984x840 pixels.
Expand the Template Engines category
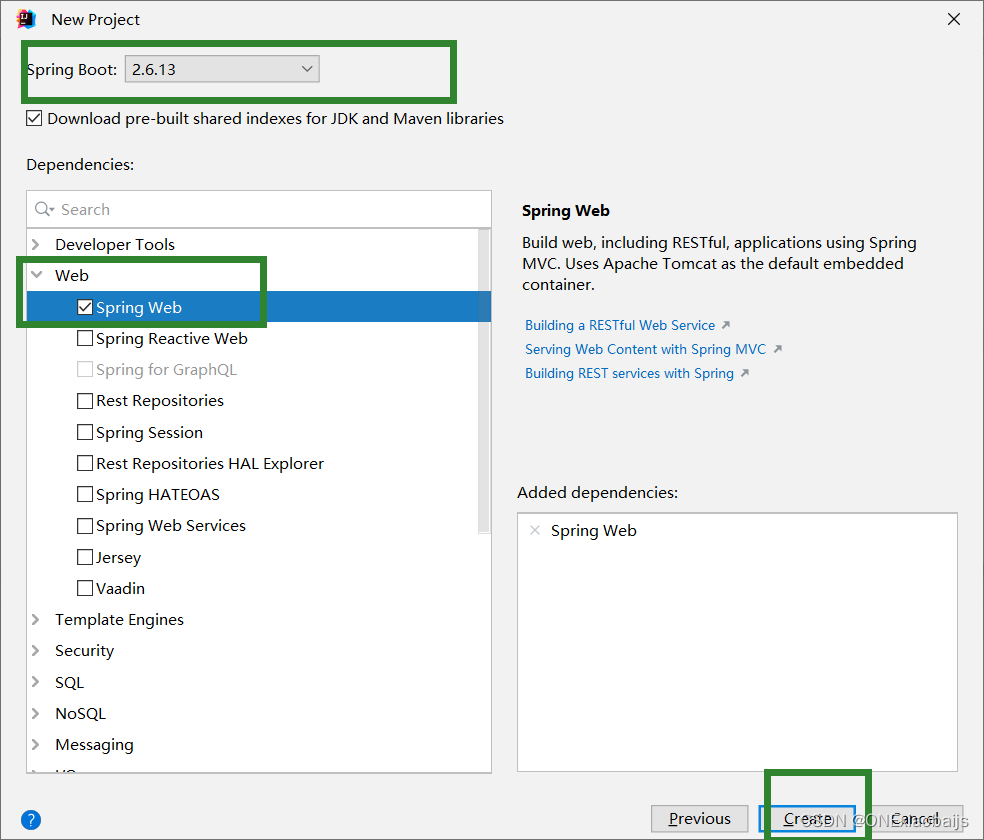(36, 619)
